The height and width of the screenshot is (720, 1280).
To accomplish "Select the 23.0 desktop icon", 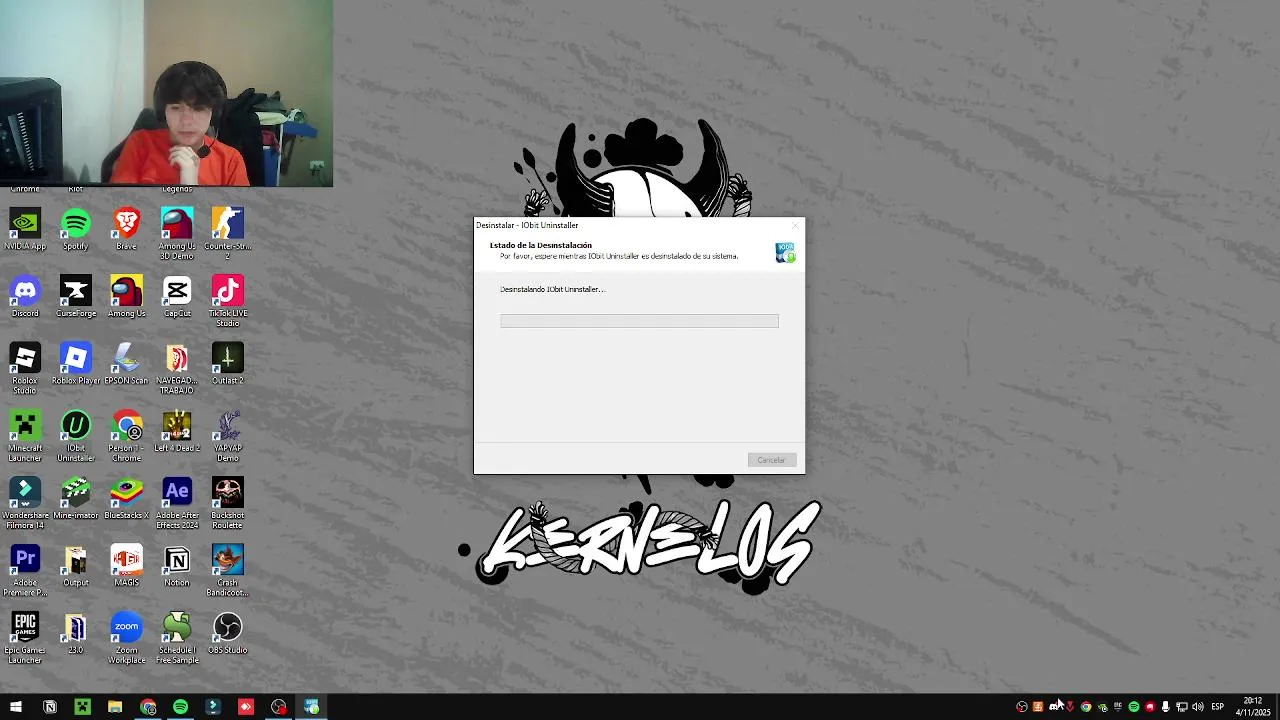I will coord(76,633).
